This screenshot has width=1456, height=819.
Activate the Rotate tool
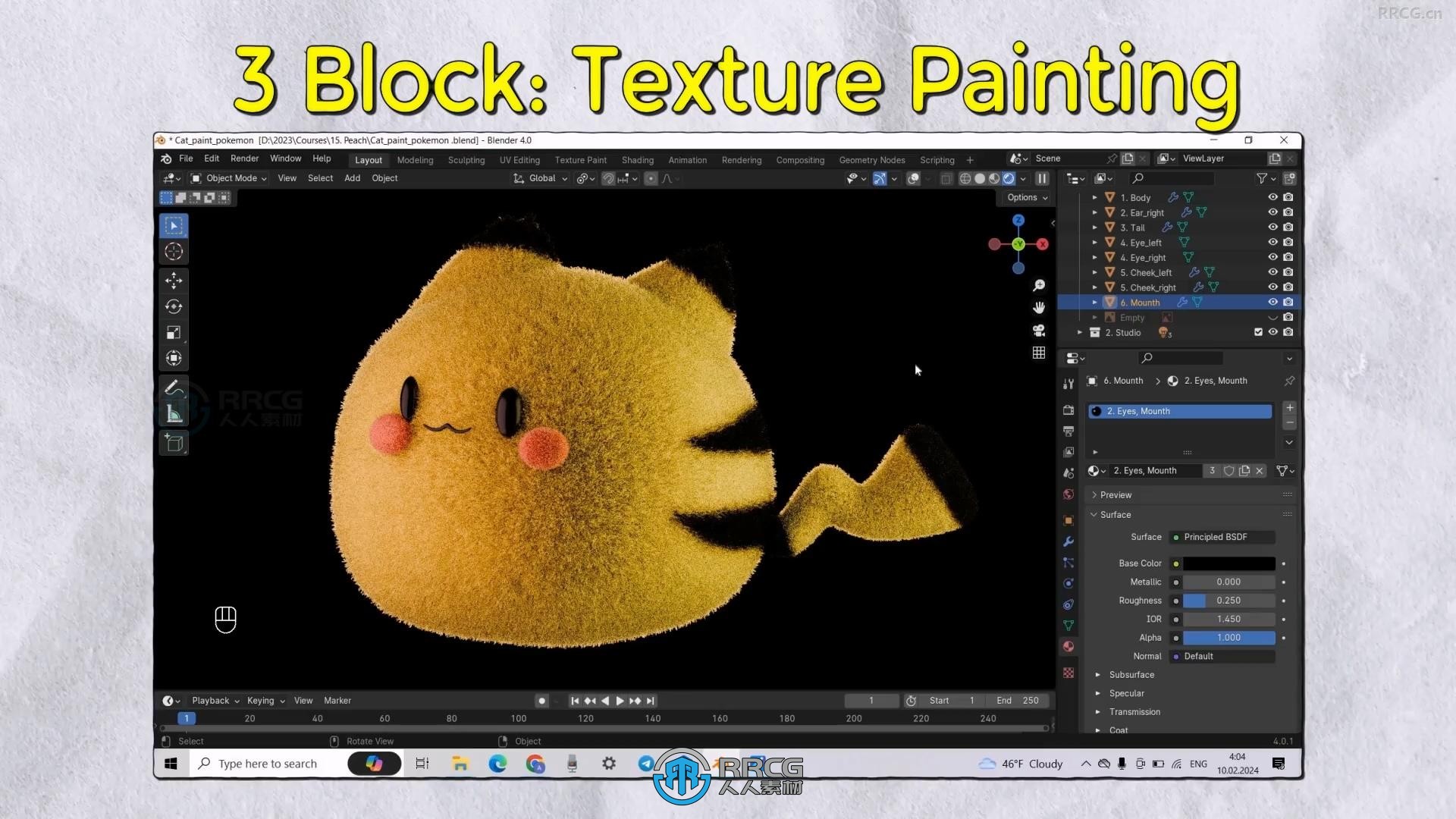pos(174,306)
